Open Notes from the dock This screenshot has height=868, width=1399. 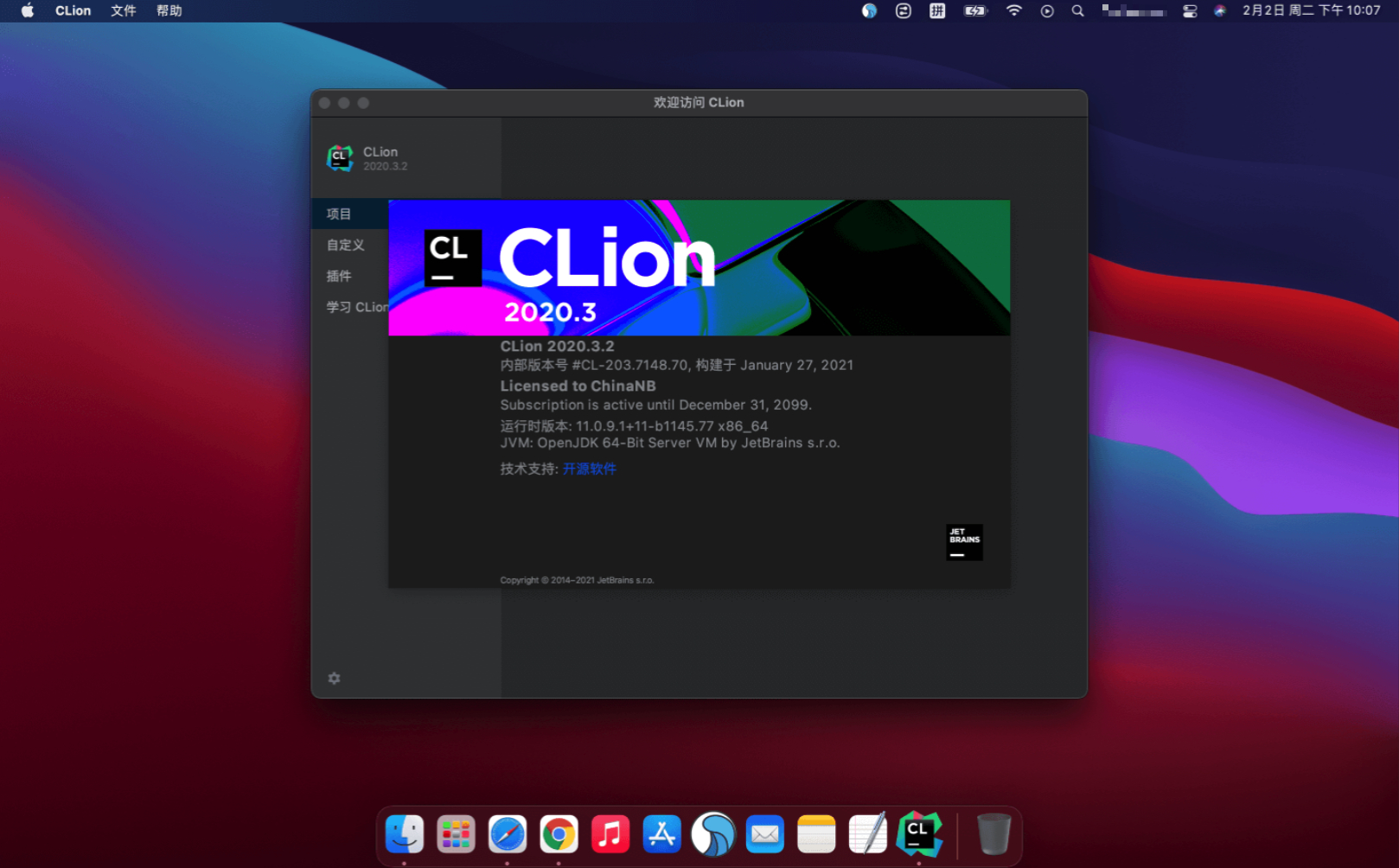click(x=816, y=834)
